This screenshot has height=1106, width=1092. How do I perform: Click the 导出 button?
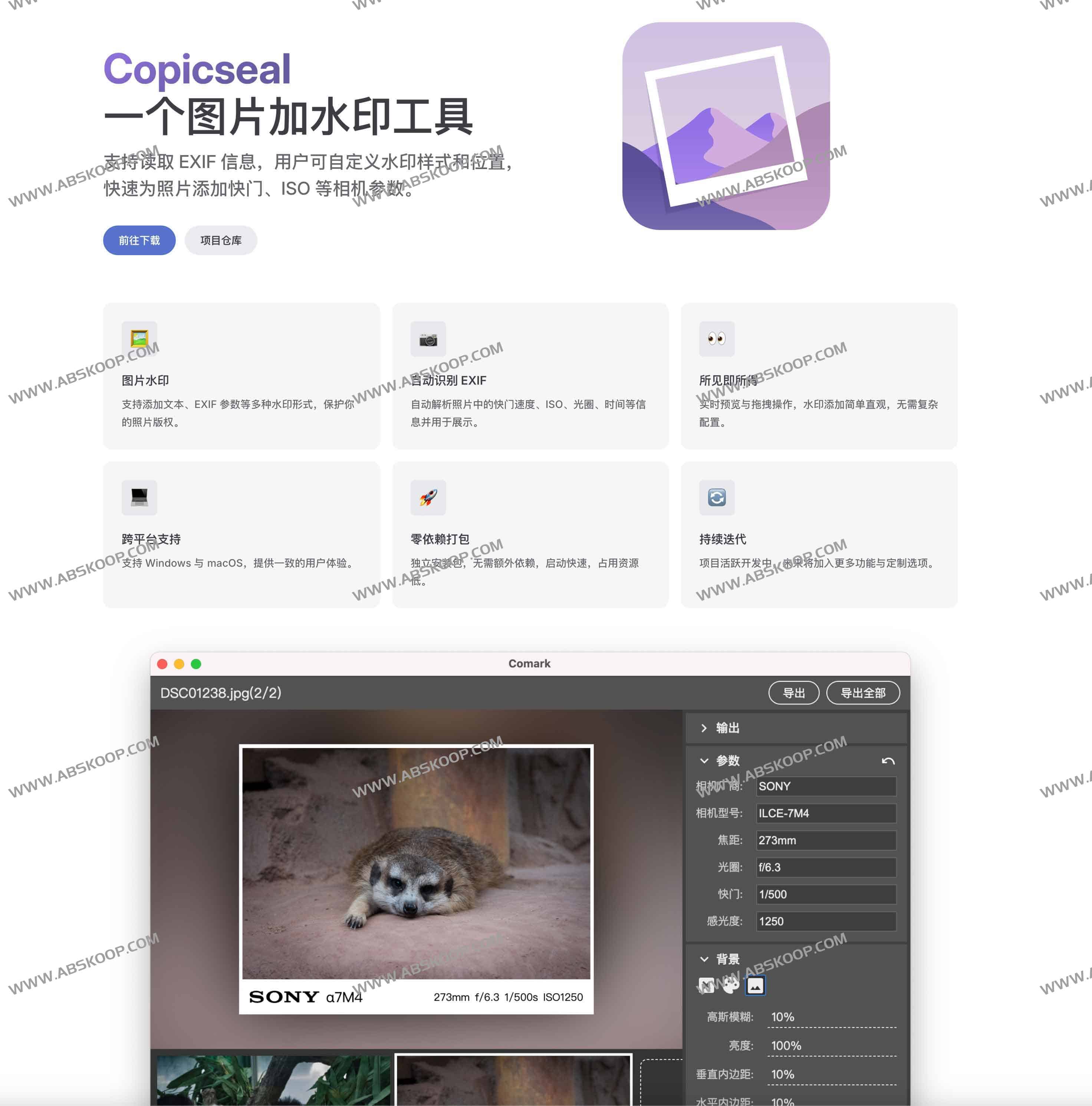(794, 693)
